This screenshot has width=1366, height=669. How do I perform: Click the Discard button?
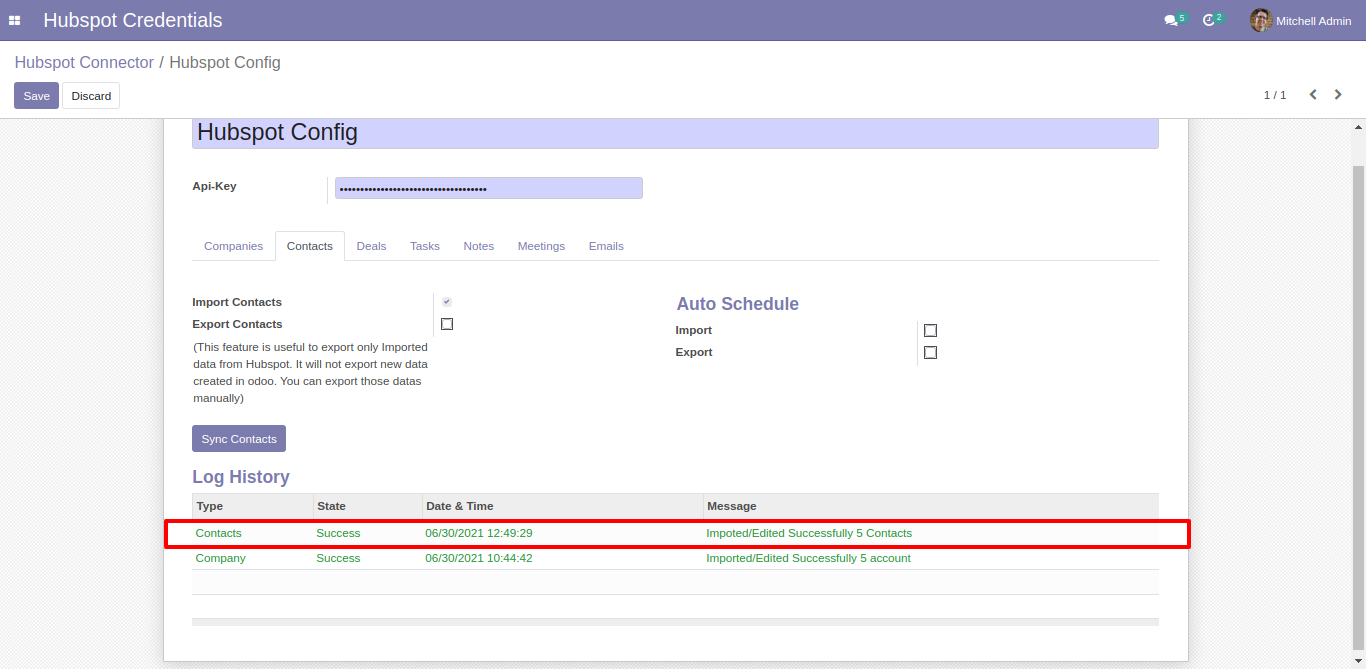[91, 96]
